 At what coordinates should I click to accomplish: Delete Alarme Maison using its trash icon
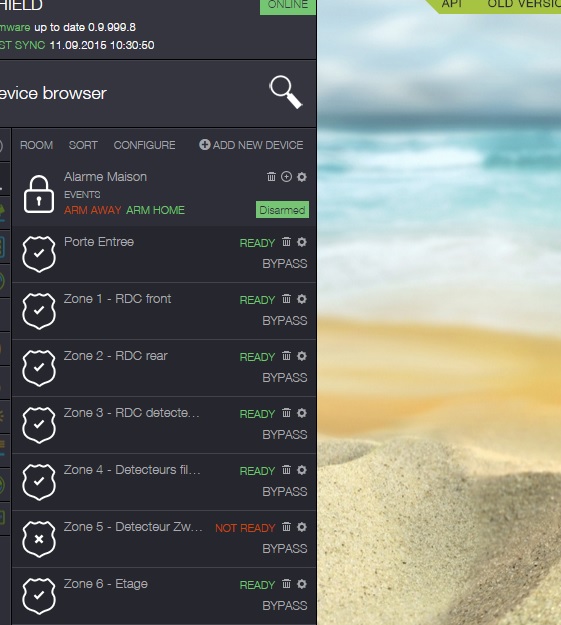point(271,177)
